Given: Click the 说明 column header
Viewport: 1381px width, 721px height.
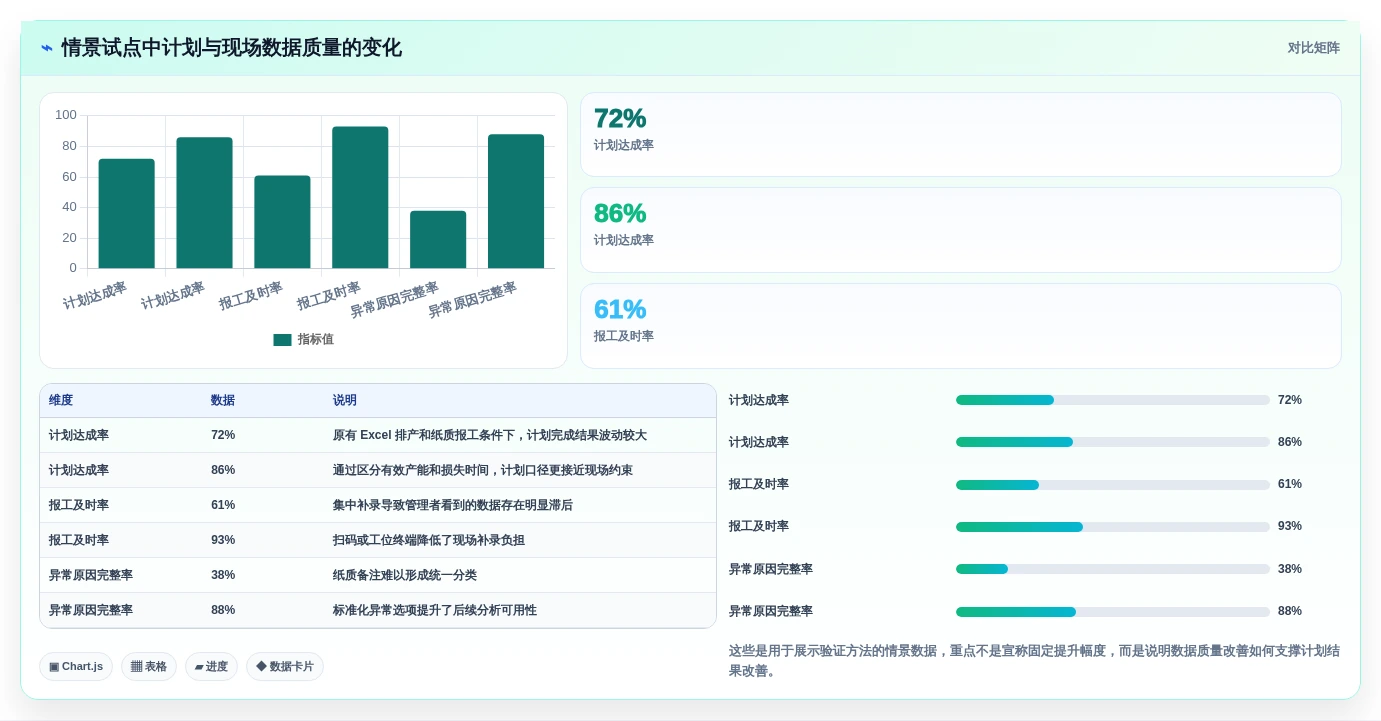Looking at the screenshot, I should [x=345, y=400].
